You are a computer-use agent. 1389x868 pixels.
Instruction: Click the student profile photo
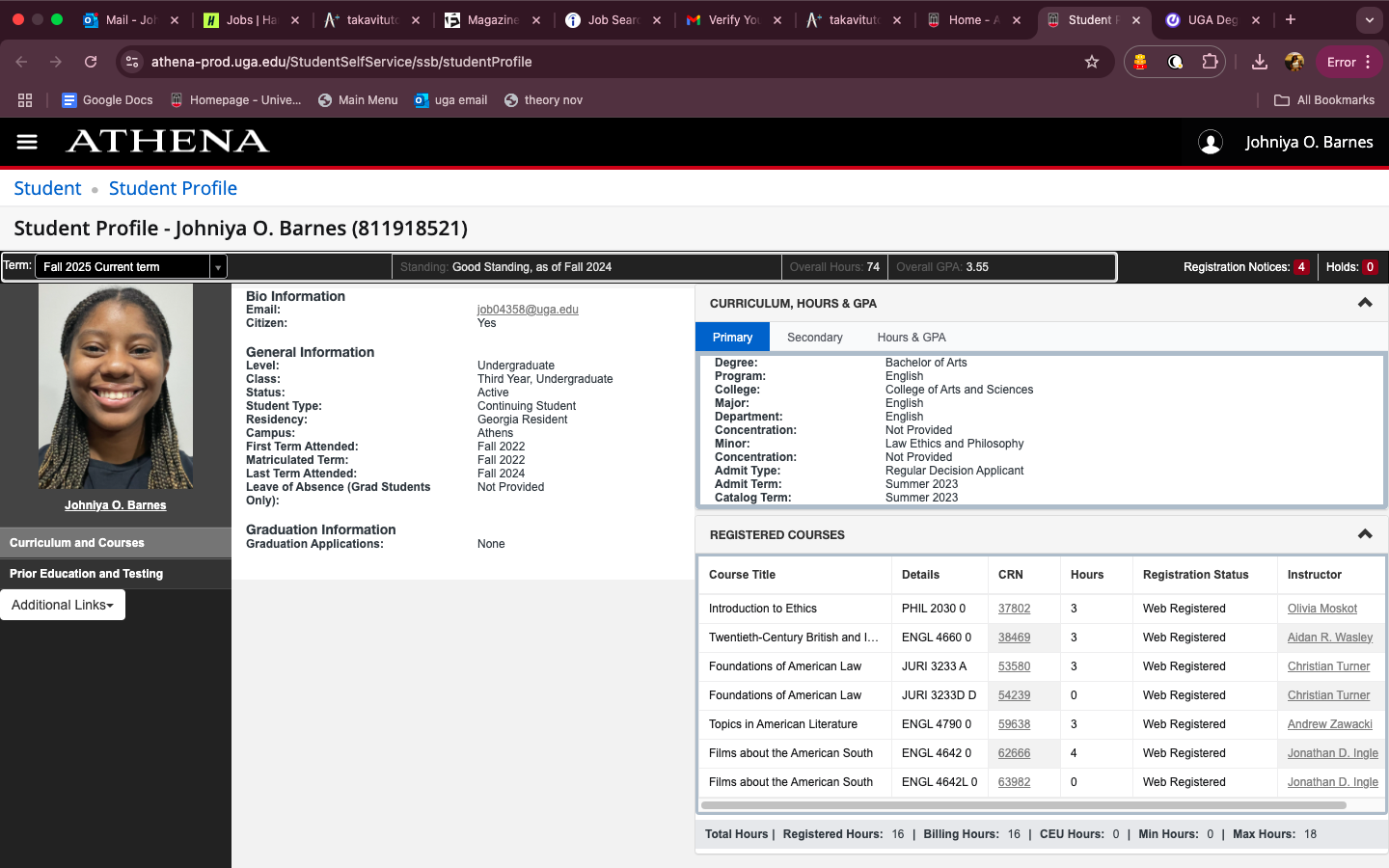[x=116, y=386]
